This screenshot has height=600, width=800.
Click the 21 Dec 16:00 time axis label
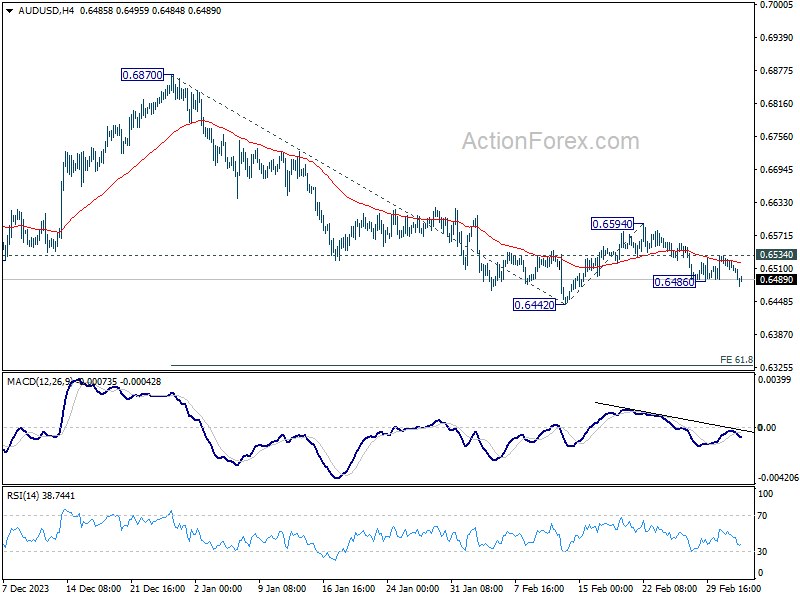(157, 589)
